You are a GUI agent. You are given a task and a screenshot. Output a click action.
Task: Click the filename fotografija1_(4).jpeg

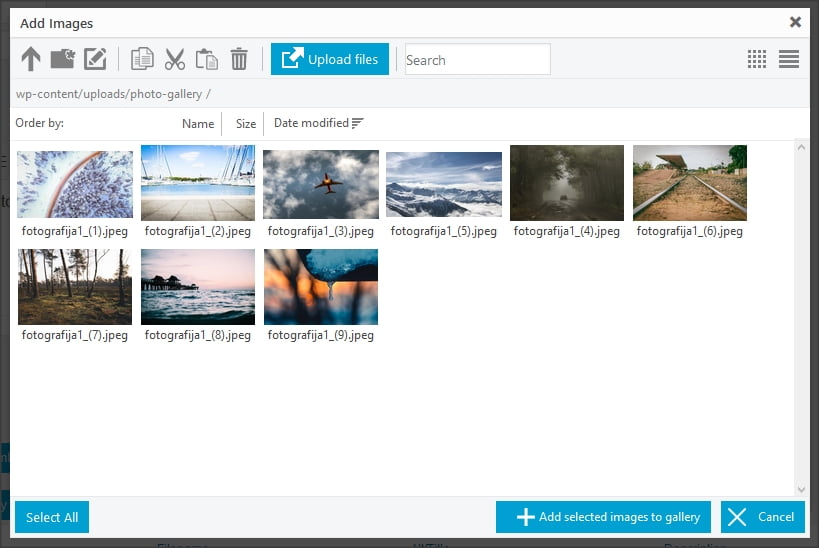pos(567,231)
